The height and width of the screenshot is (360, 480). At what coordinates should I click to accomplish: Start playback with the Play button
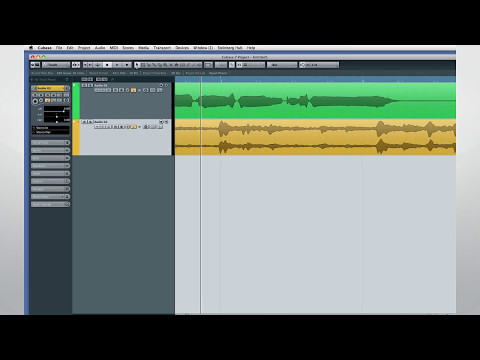(x=117, y=65)
